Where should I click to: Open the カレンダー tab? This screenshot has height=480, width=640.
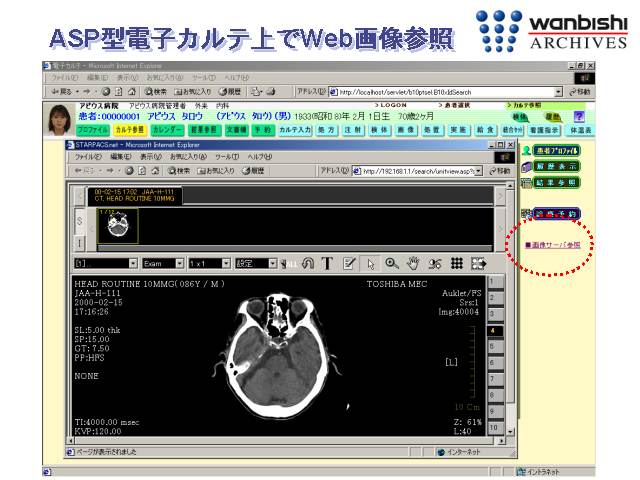[167, 130]
